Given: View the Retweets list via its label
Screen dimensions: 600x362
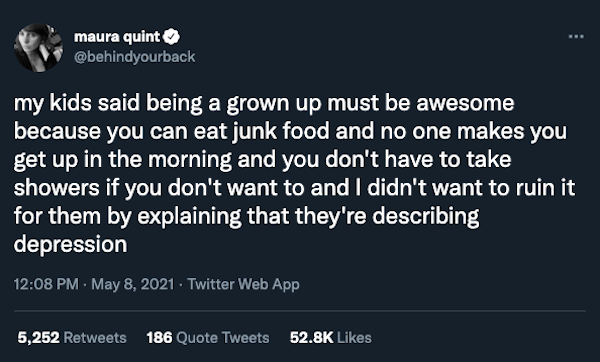Looking at the screenshot, I should pos(95,338).
